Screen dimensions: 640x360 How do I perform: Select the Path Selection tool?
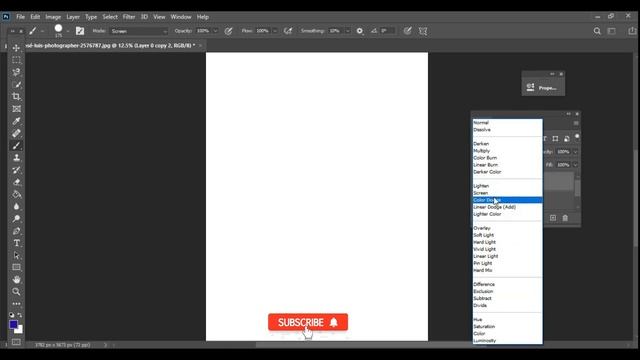16,256
